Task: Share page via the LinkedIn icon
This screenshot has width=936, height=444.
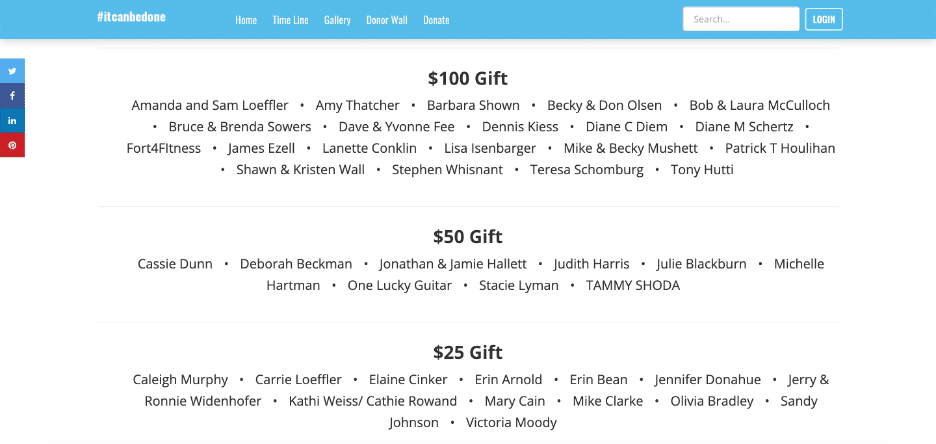Action: click(12, 121)
